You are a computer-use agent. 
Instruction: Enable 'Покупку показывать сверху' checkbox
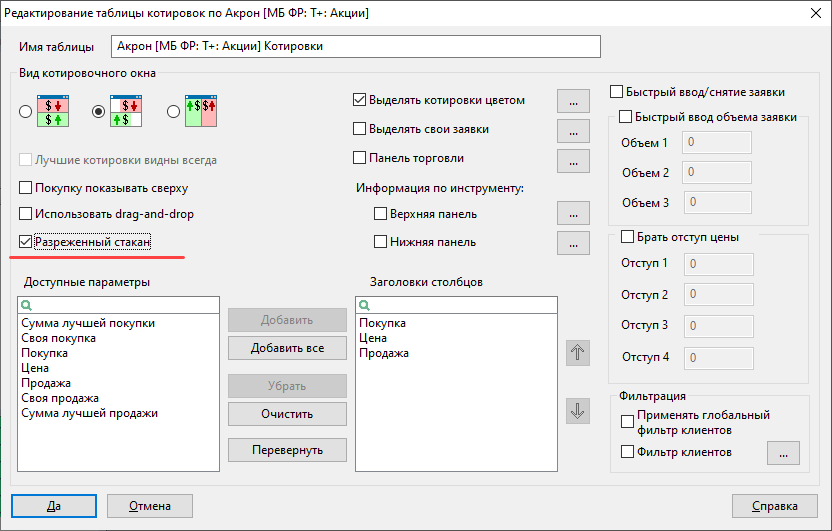(26, 188)
